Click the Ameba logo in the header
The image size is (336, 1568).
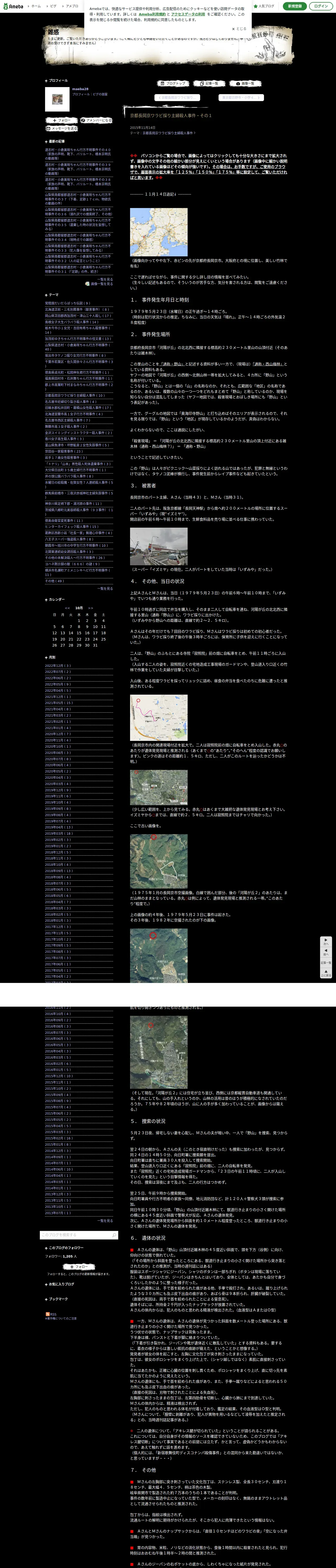(13, 6)
